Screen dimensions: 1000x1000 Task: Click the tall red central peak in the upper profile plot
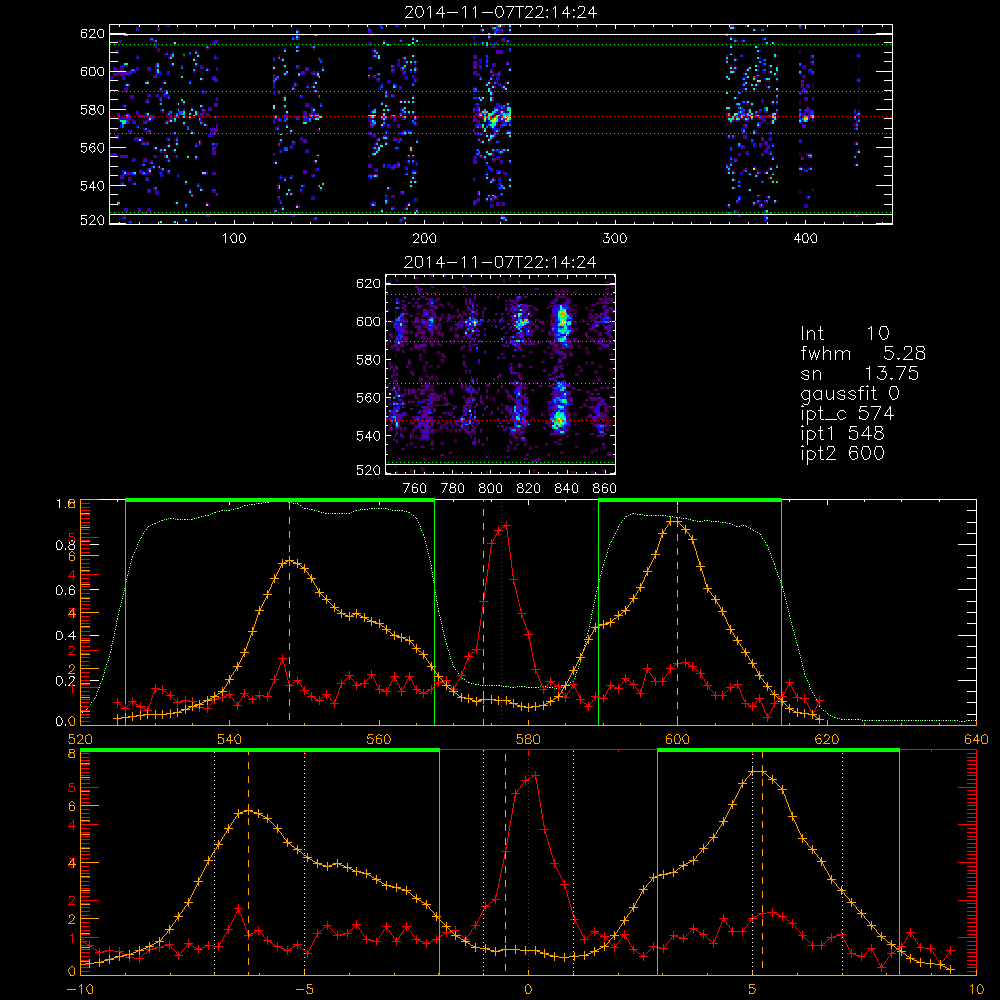pyautogui.click(x=506, y=526)
